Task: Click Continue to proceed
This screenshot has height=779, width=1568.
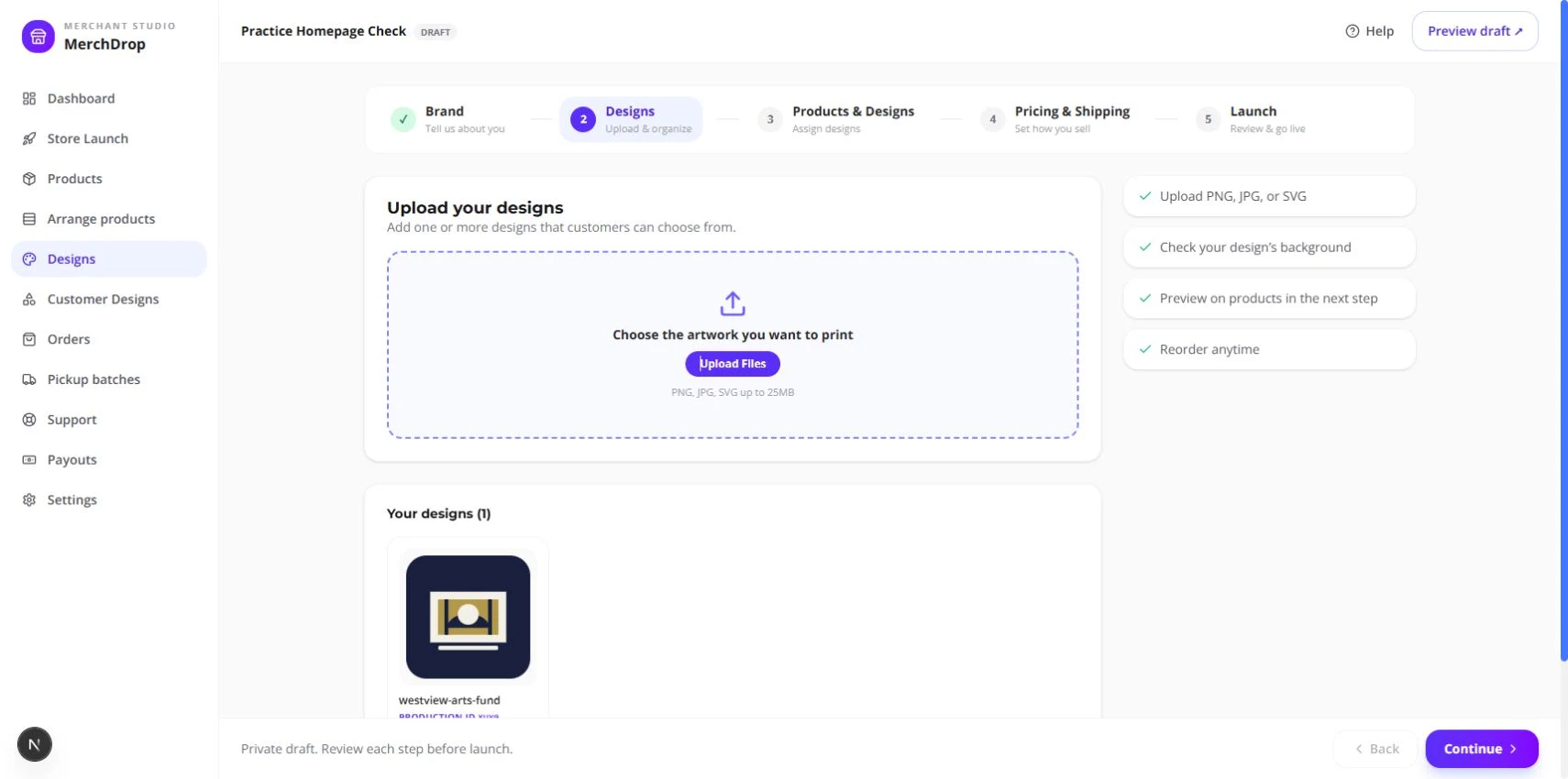Action: tap(1481, 749)
